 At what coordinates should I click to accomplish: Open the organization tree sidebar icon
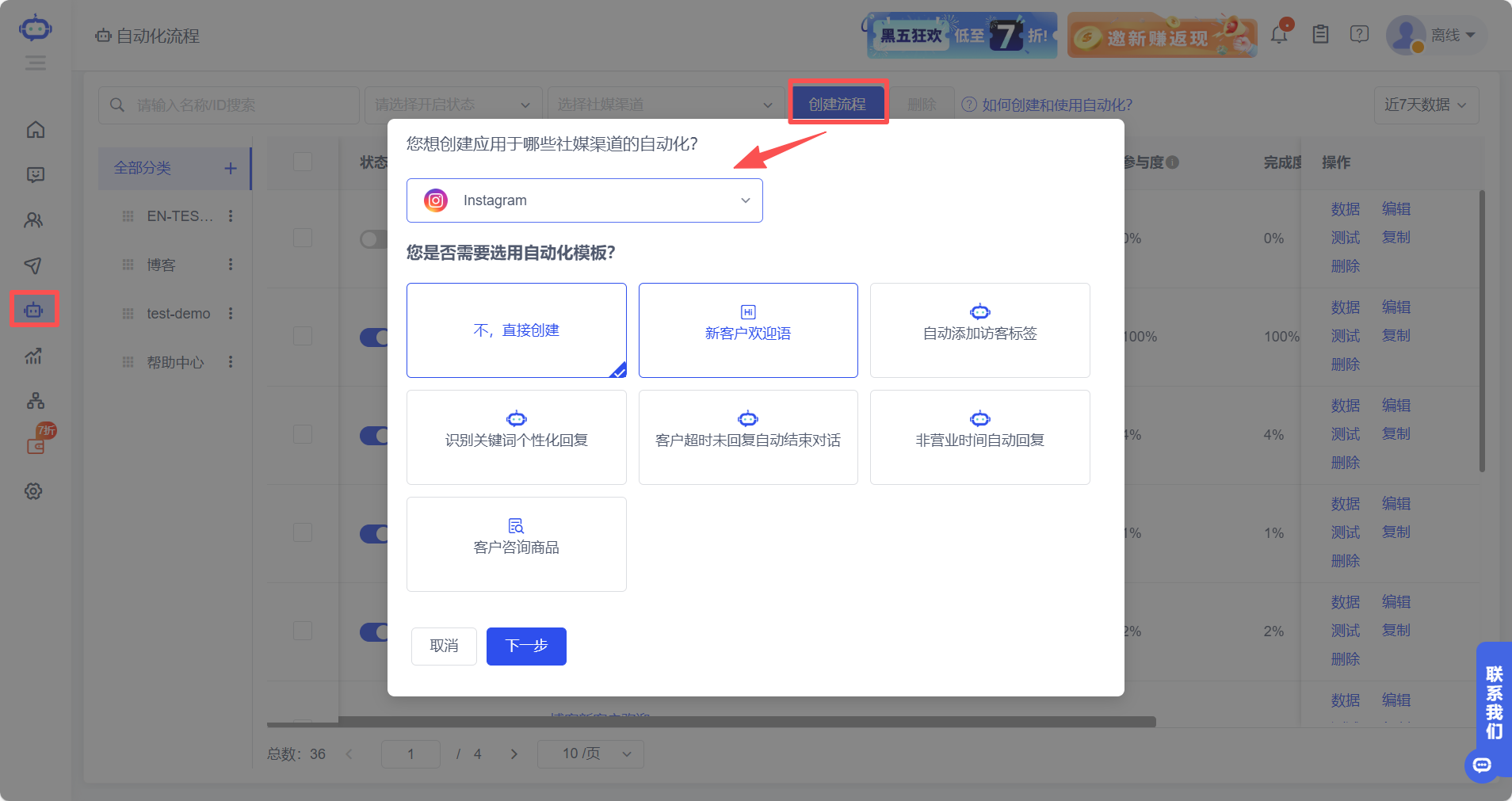click(x=36, y=401)
